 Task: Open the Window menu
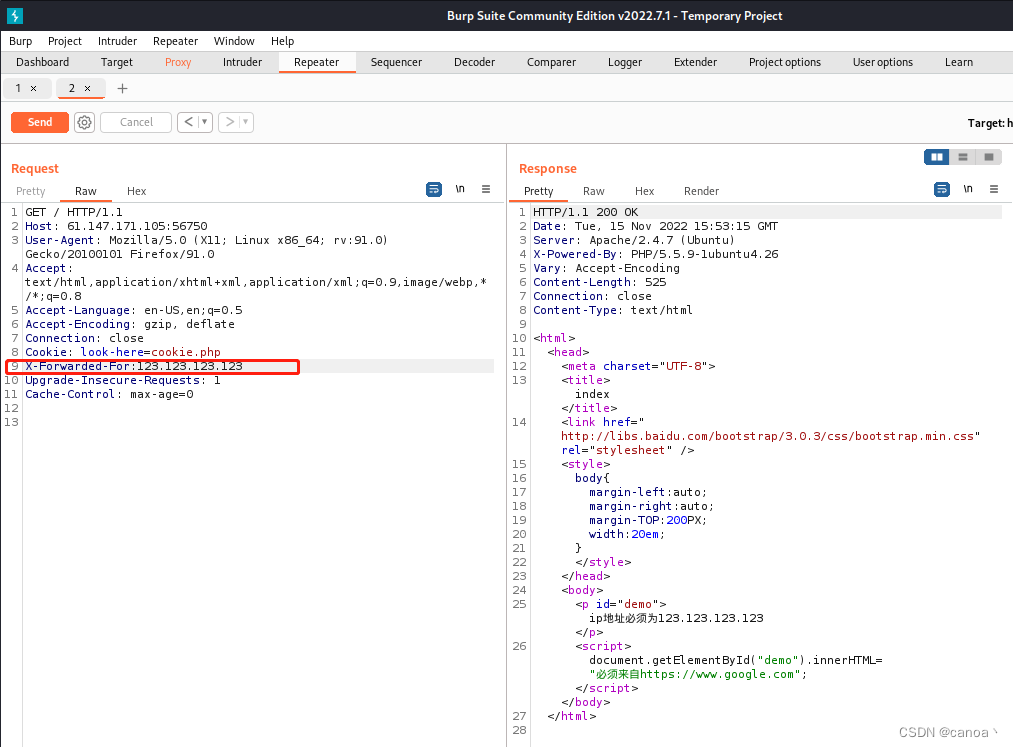tap(234, 41)
